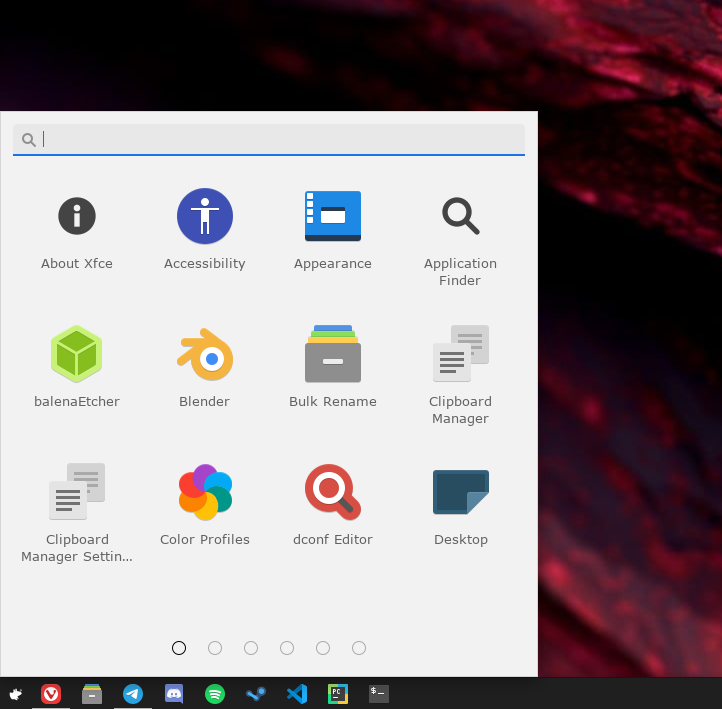Switch to the third page dot
Image resolution: width=722 pixels, height=709 pixels.
tap(251, 648)
